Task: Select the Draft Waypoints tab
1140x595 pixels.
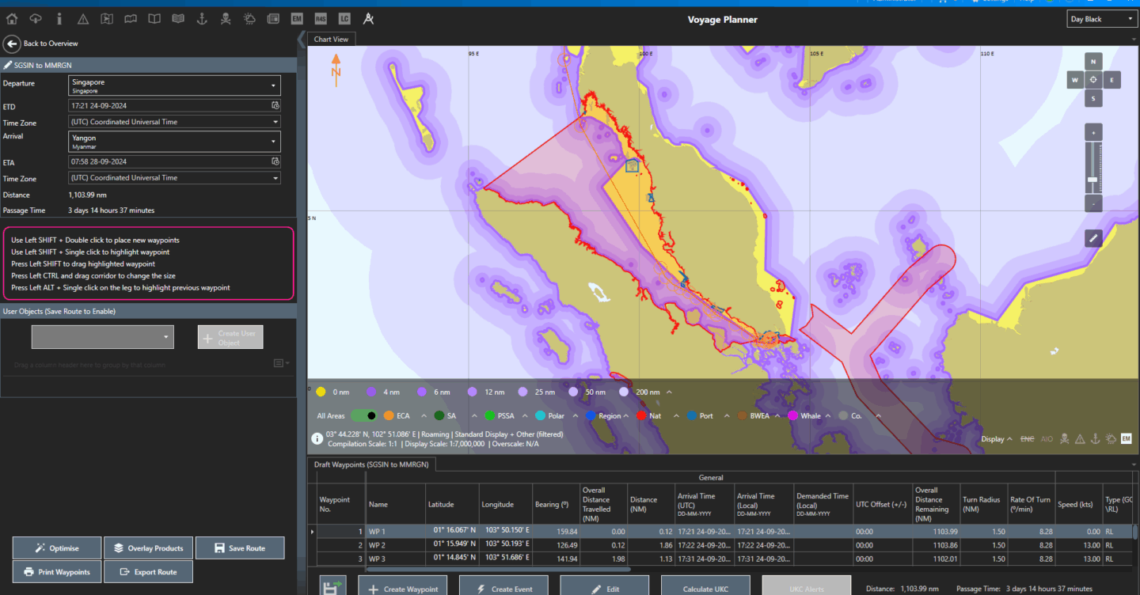Action: 371,464
